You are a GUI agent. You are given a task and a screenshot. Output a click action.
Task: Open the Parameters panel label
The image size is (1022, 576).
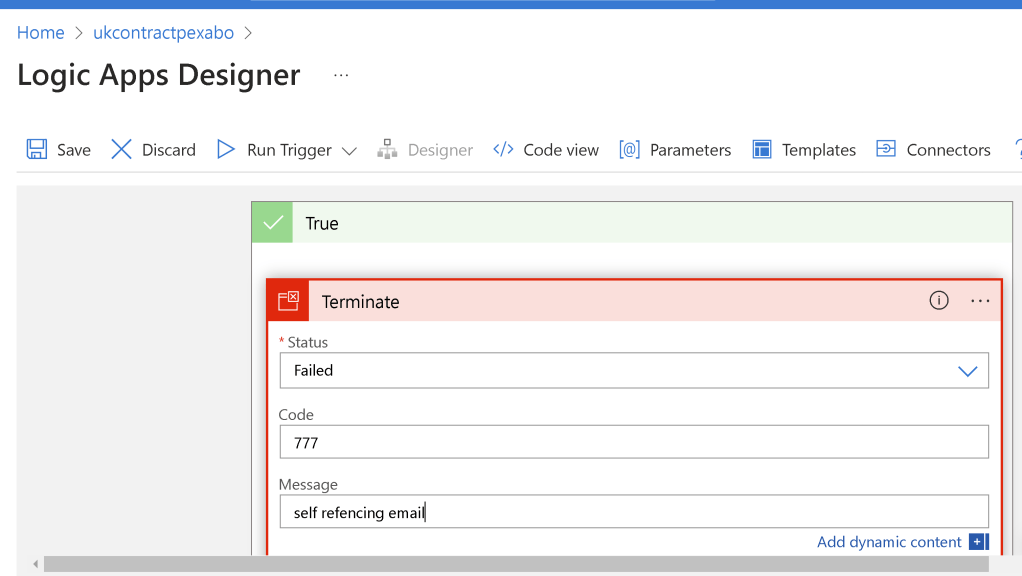pos(690,150)
